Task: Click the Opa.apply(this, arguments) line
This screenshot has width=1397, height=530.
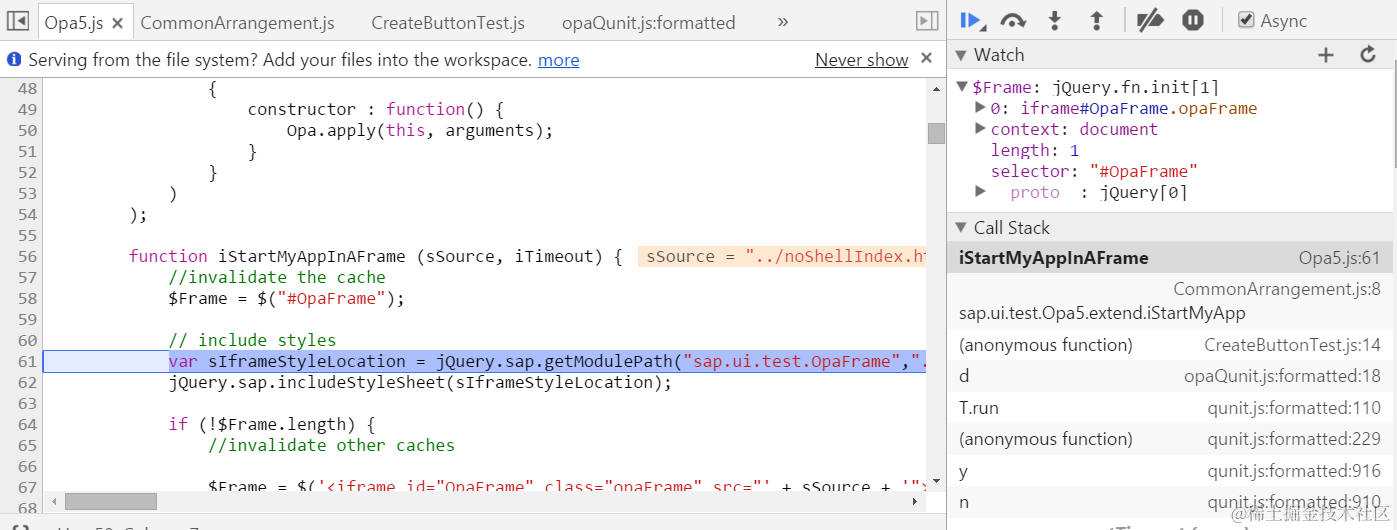Action: pos(420,130)
